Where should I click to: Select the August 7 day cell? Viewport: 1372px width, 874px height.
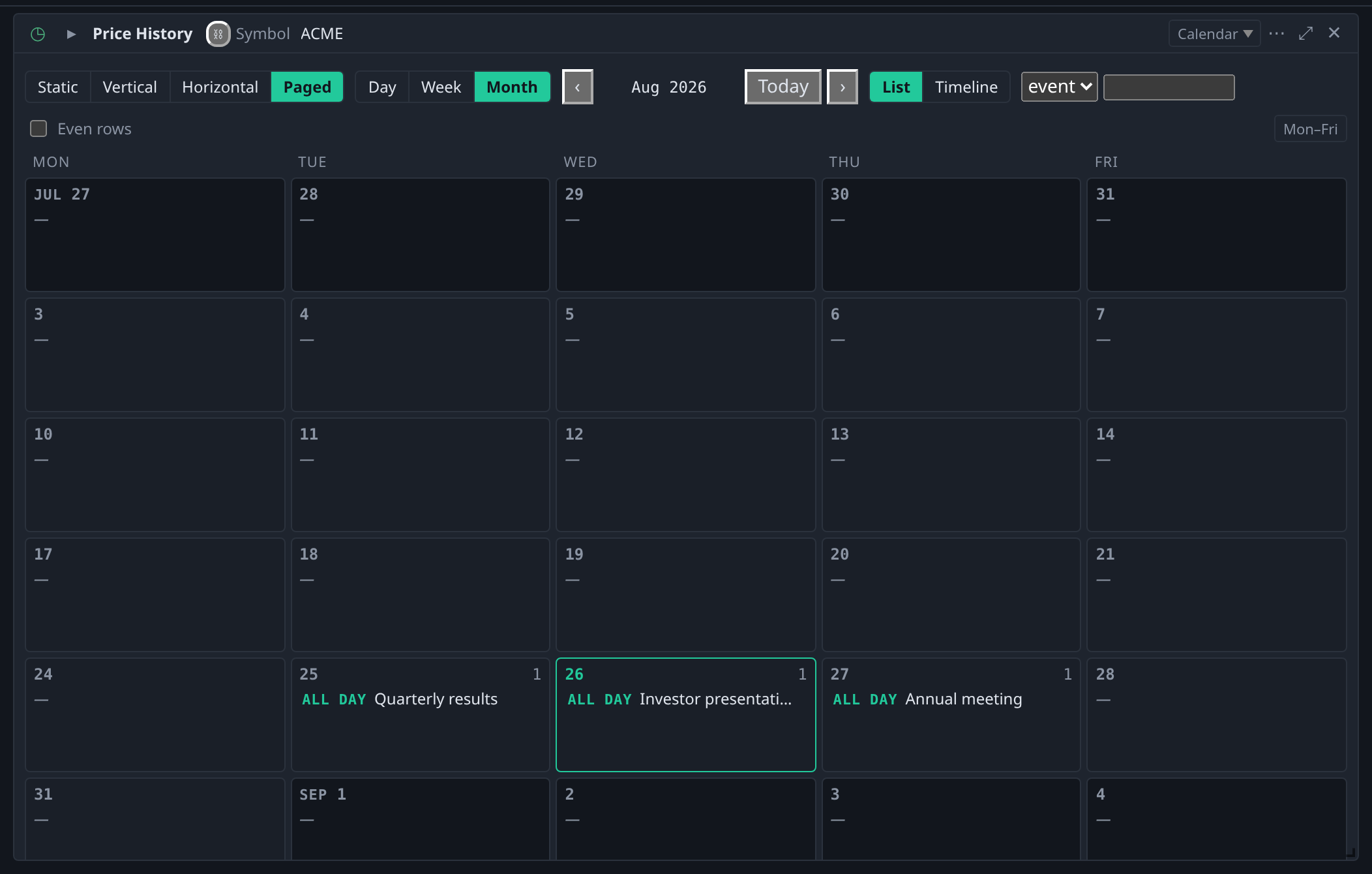[1216, 355]
